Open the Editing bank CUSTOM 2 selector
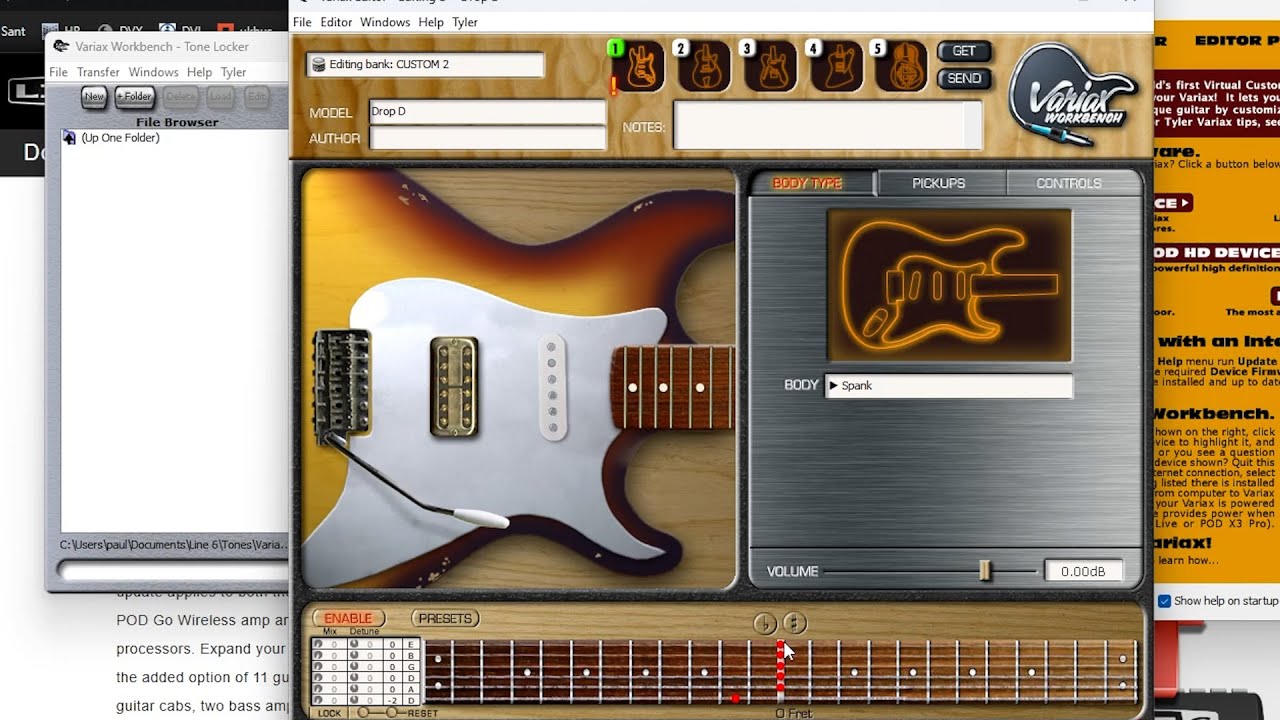Screen dimensions: 1280x720 point(426,65)
